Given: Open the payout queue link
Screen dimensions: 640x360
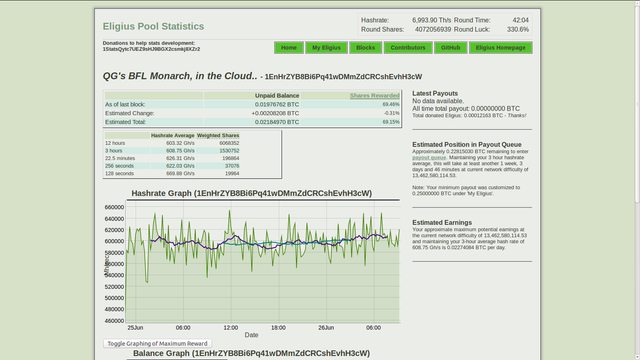Looking at the screenshot, I should pyautogui.click(x=429, y=158).
